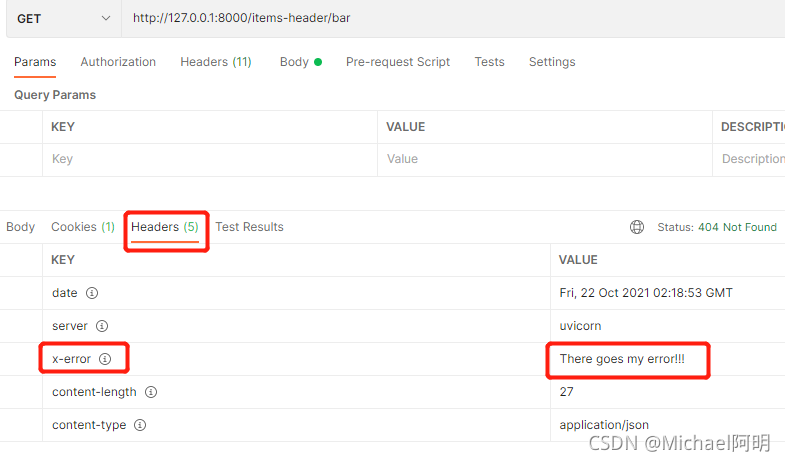Open the Test Results tab
Screen dimensions: 785x461
click(249, 227)
